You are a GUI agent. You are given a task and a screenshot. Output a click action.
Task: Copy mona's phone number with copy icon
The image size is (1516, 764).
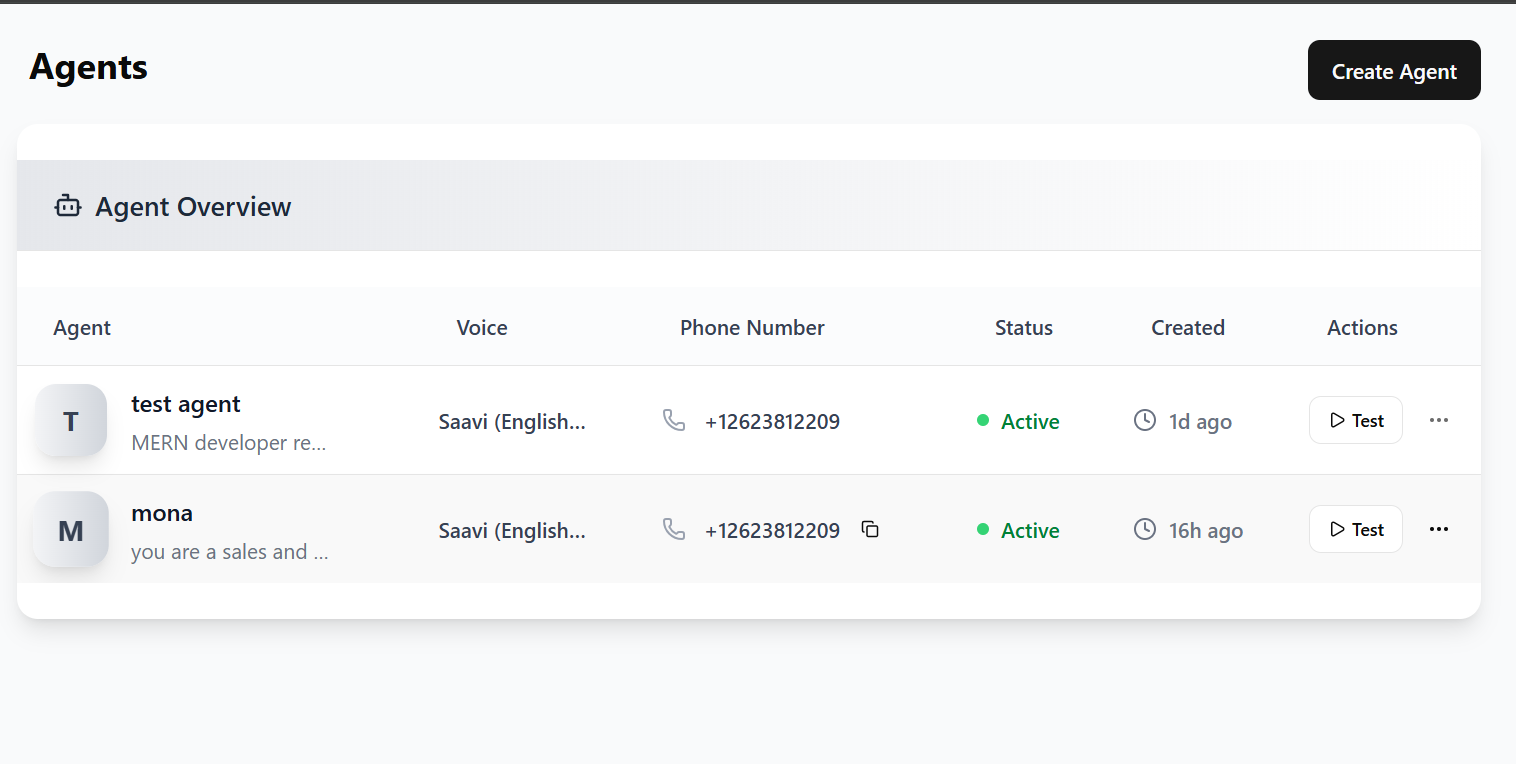pos(870,530)
